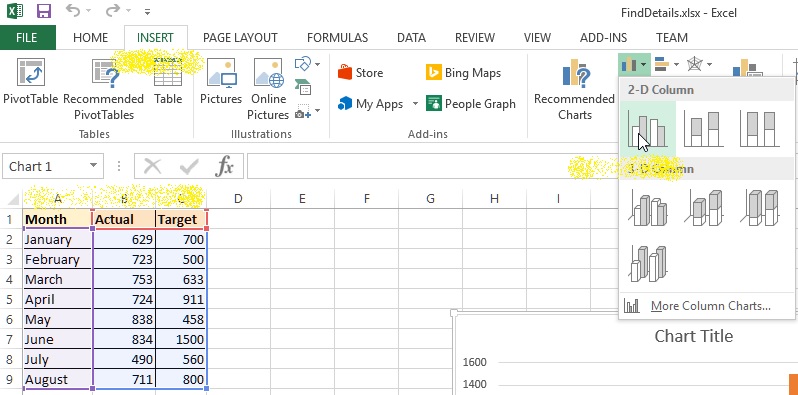Open the Radar chart icon
Screen dimensions: 798x395
695,64
